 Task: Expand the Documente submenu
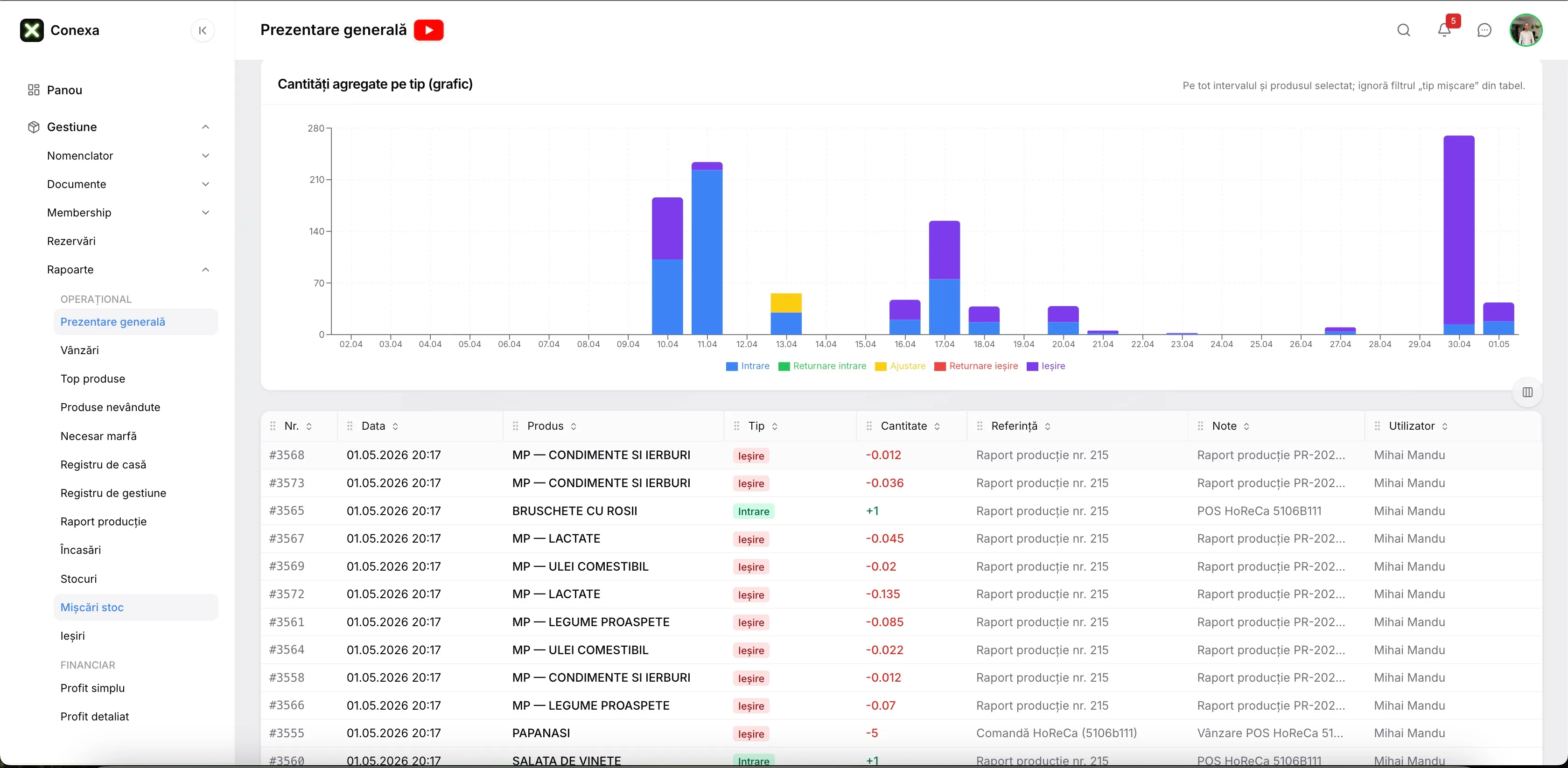tap(206, 184)
